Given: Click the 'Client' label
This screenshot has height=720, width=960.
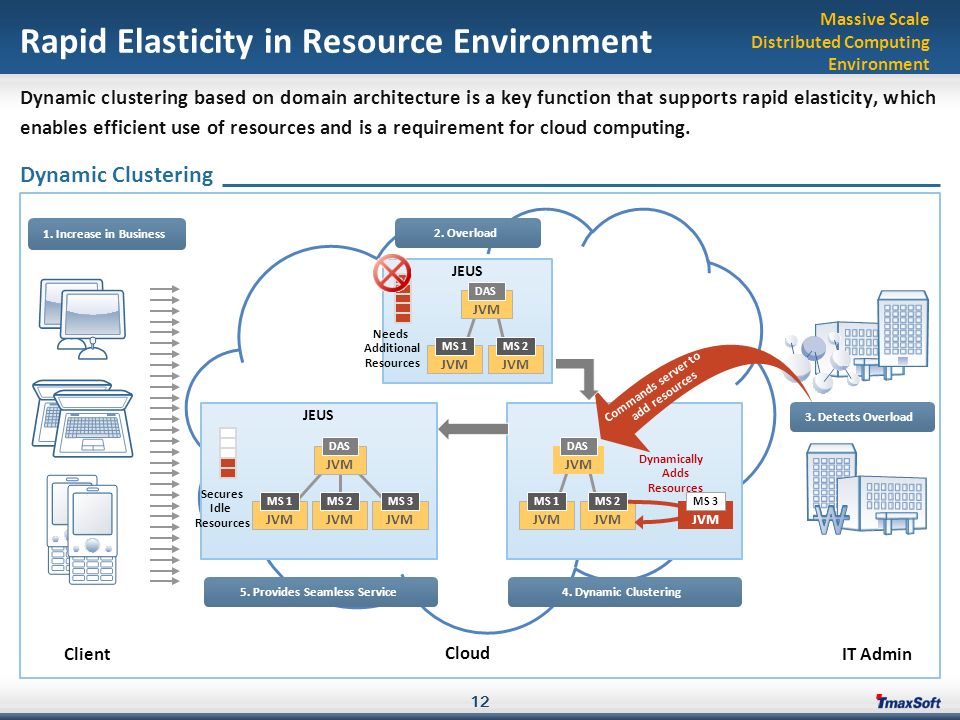Looking at the screenshot, I should click(87, 654).
